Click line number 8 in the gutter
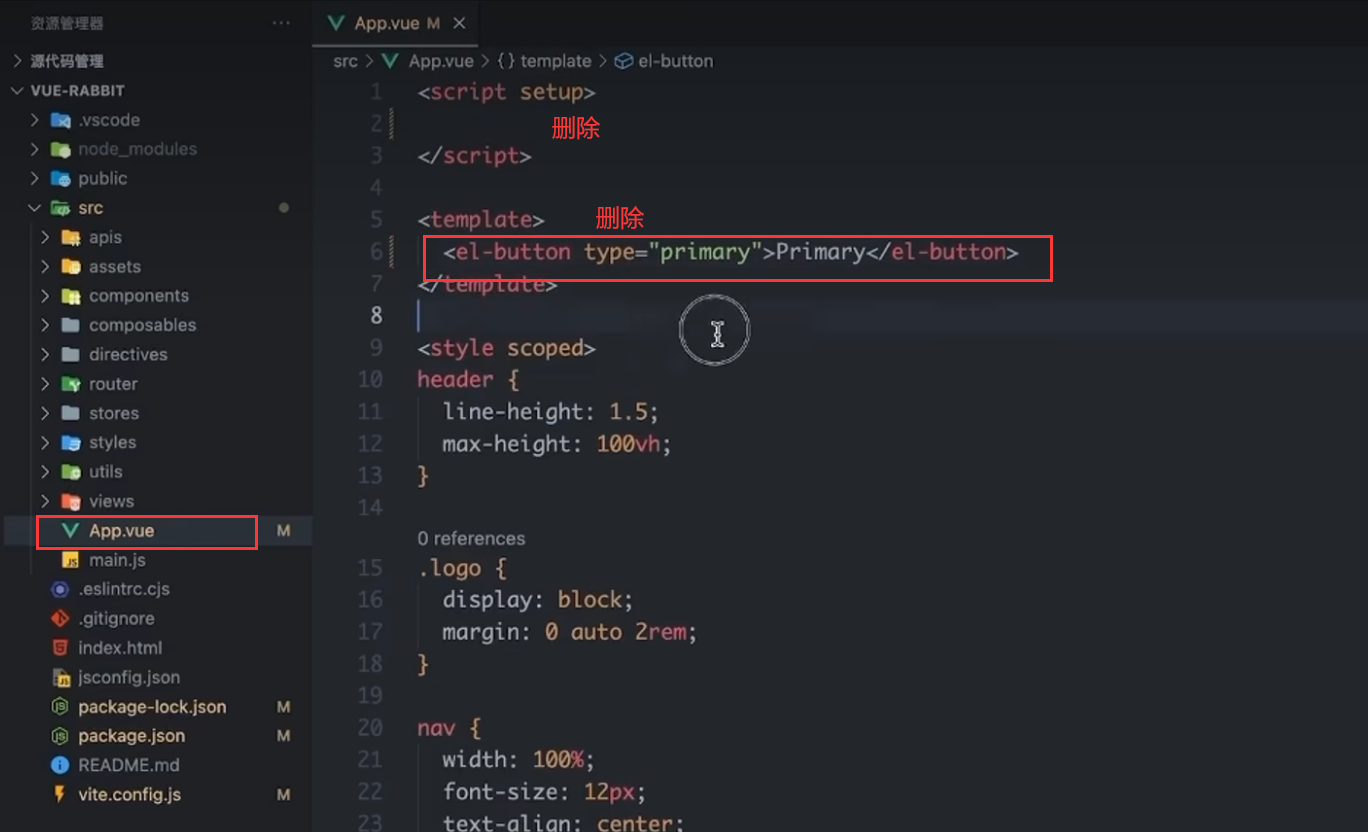1368x832 pixels. [x=376, y=315]
